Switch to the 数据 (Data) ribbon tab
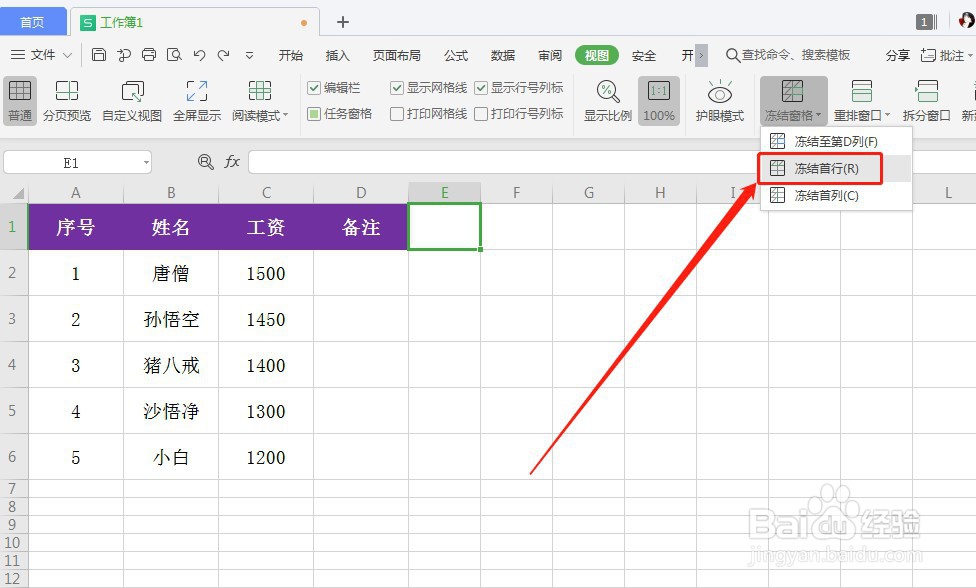 pos(502,55)
